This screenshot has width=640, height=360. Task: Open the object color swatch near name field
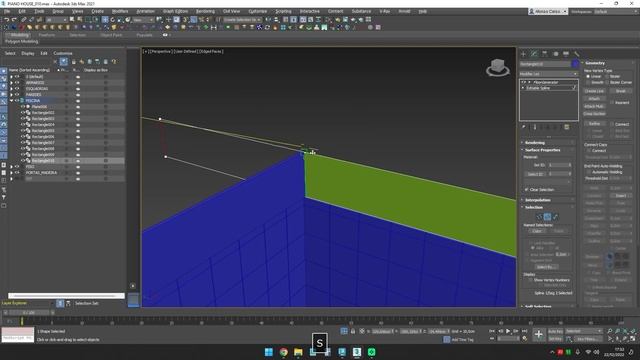575,64
